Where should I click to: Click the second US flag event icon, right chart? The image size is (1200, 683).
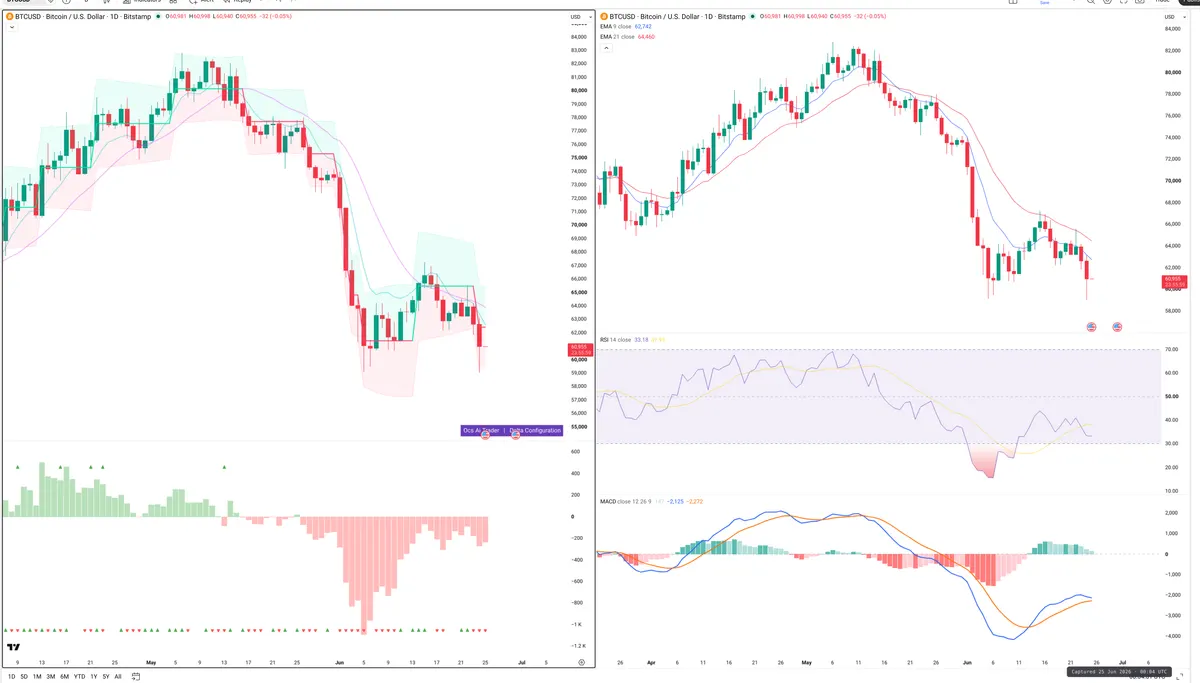1117,327
